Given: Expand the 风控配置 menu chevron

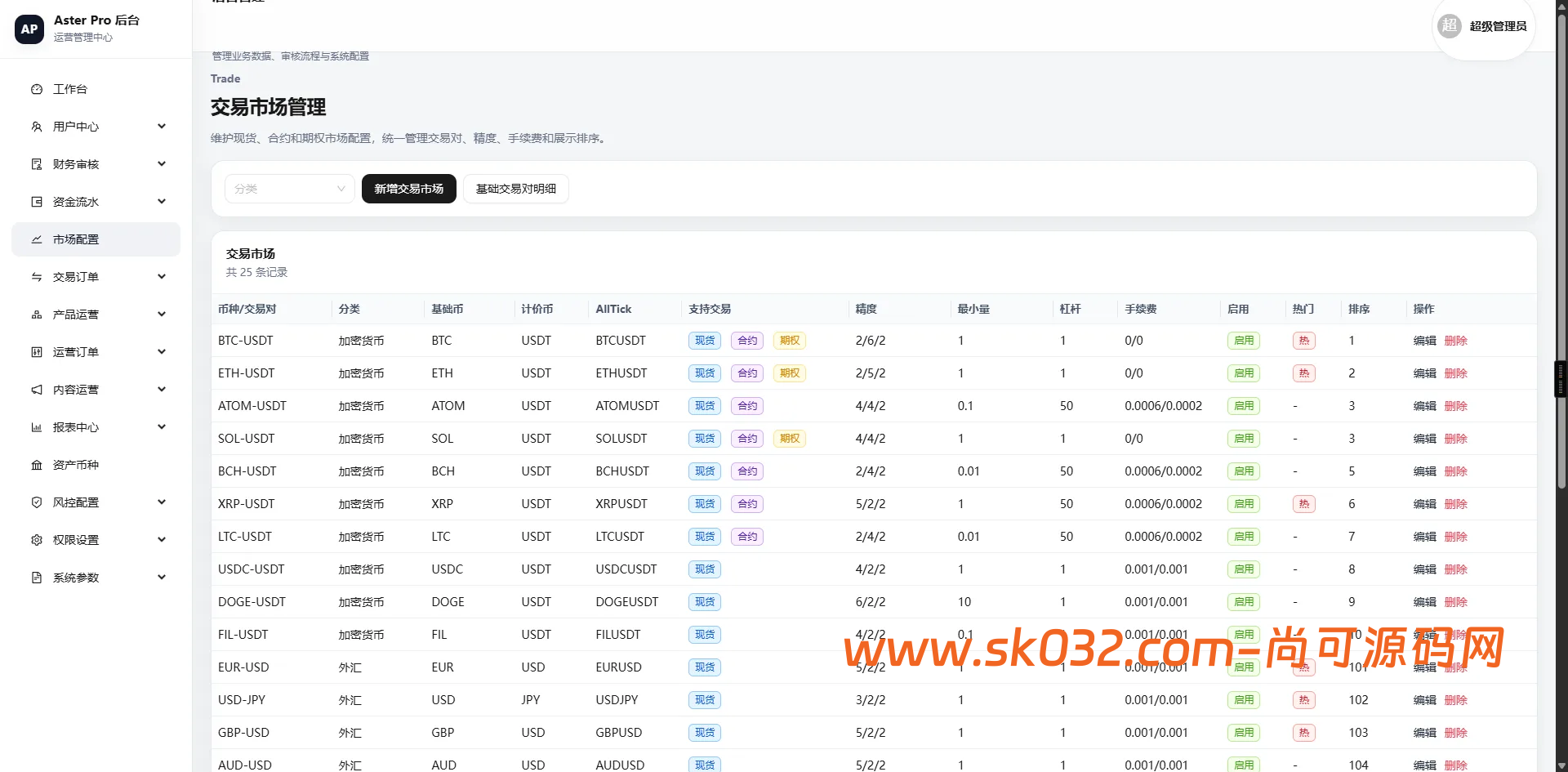Looking at the screenshot, I should (162, 502).
